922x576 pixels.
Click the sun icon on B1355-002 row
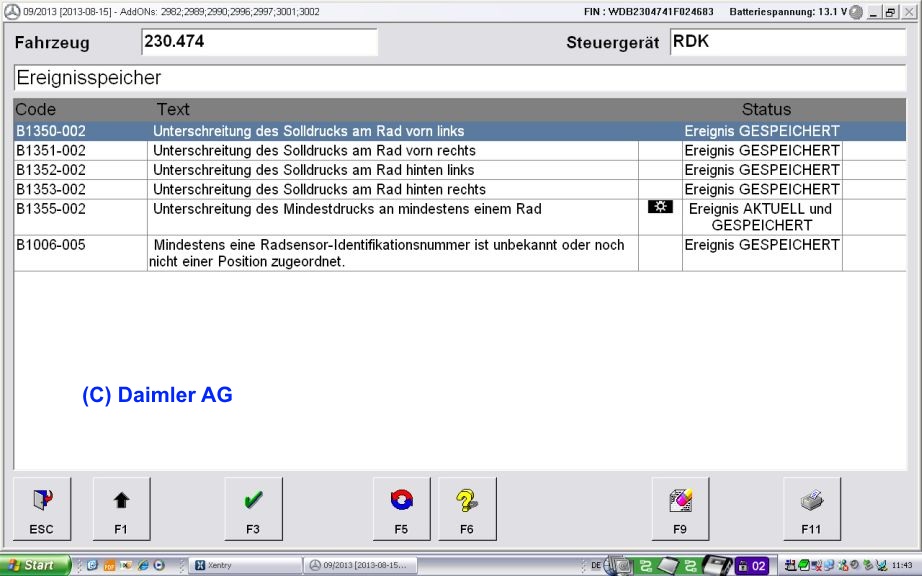(660, 208)
